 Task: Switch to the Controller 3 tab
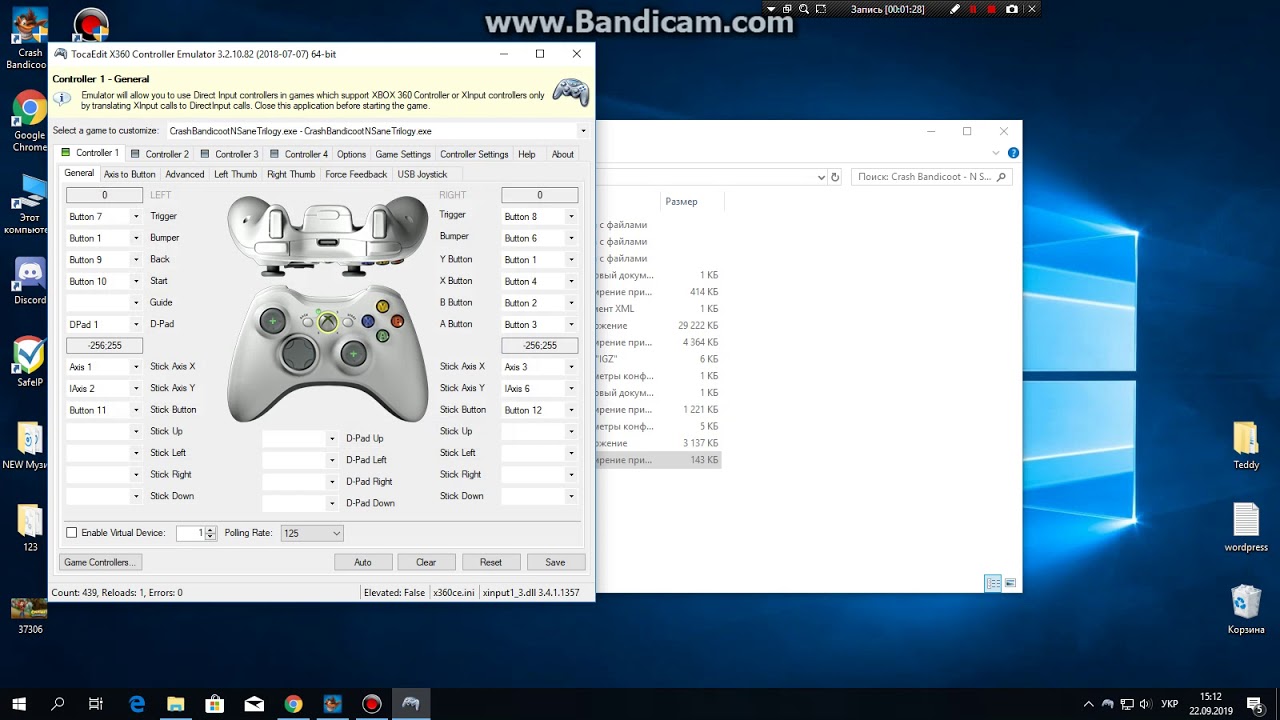[229, 154]
